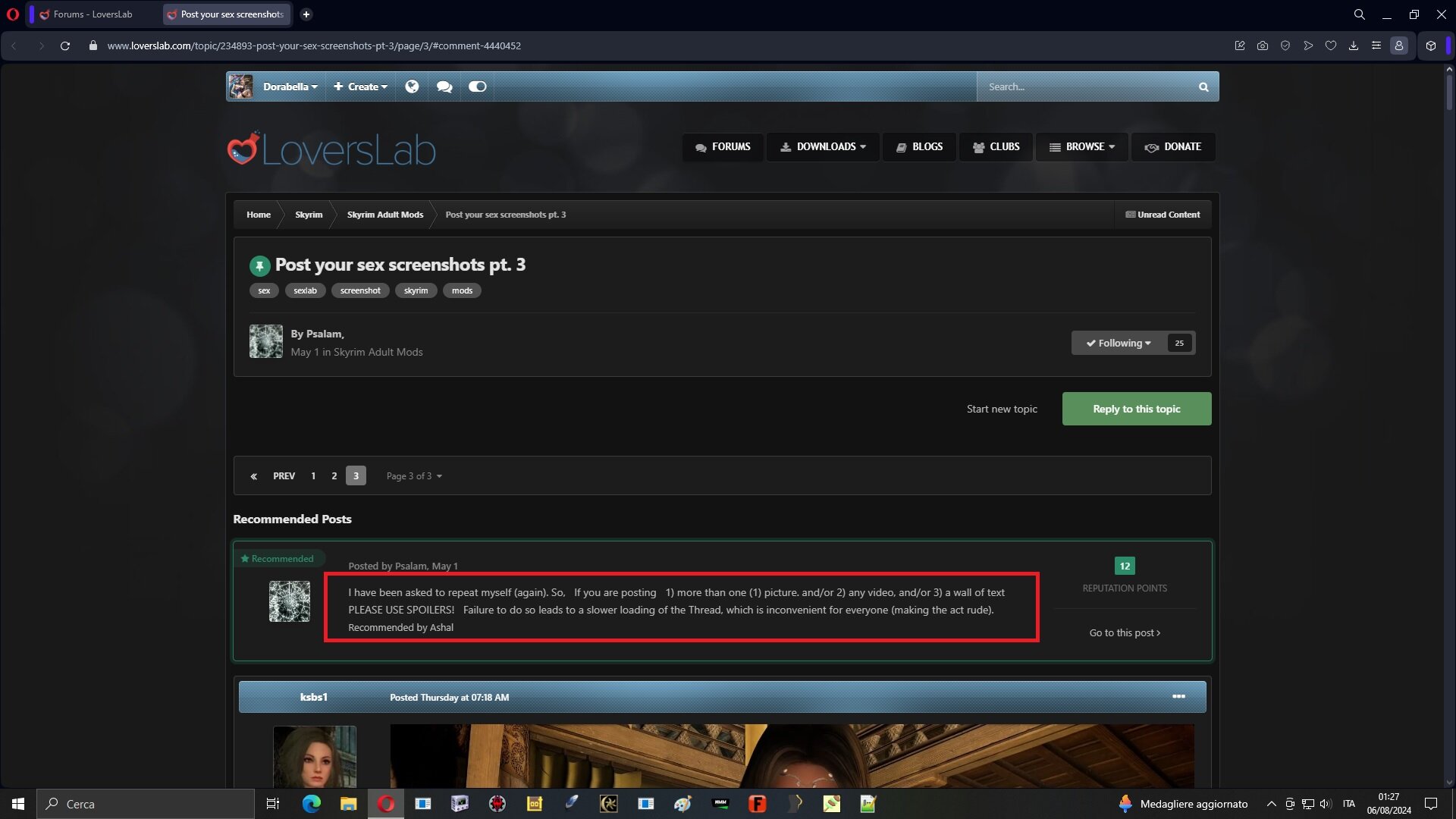Viewport: 1456px width, 819px height.
Task: Open File Explorer from taskbar
Action: click(348, 804)
